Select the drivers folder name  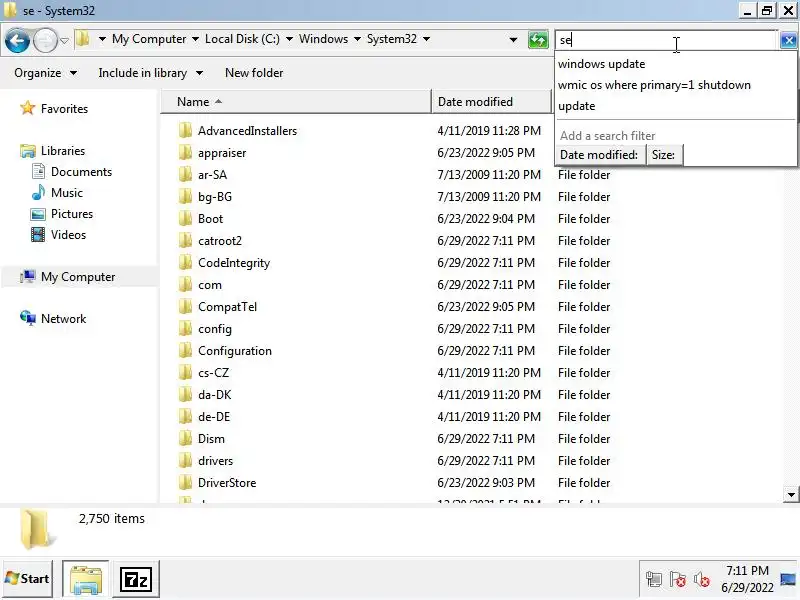(215, 460)
